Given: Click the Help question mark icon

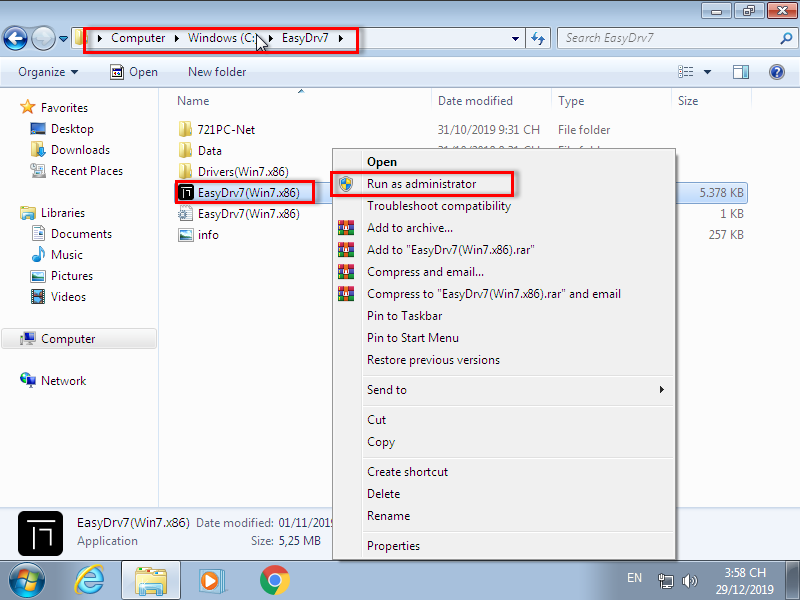Looking at the screenshot, I should 777,72.
